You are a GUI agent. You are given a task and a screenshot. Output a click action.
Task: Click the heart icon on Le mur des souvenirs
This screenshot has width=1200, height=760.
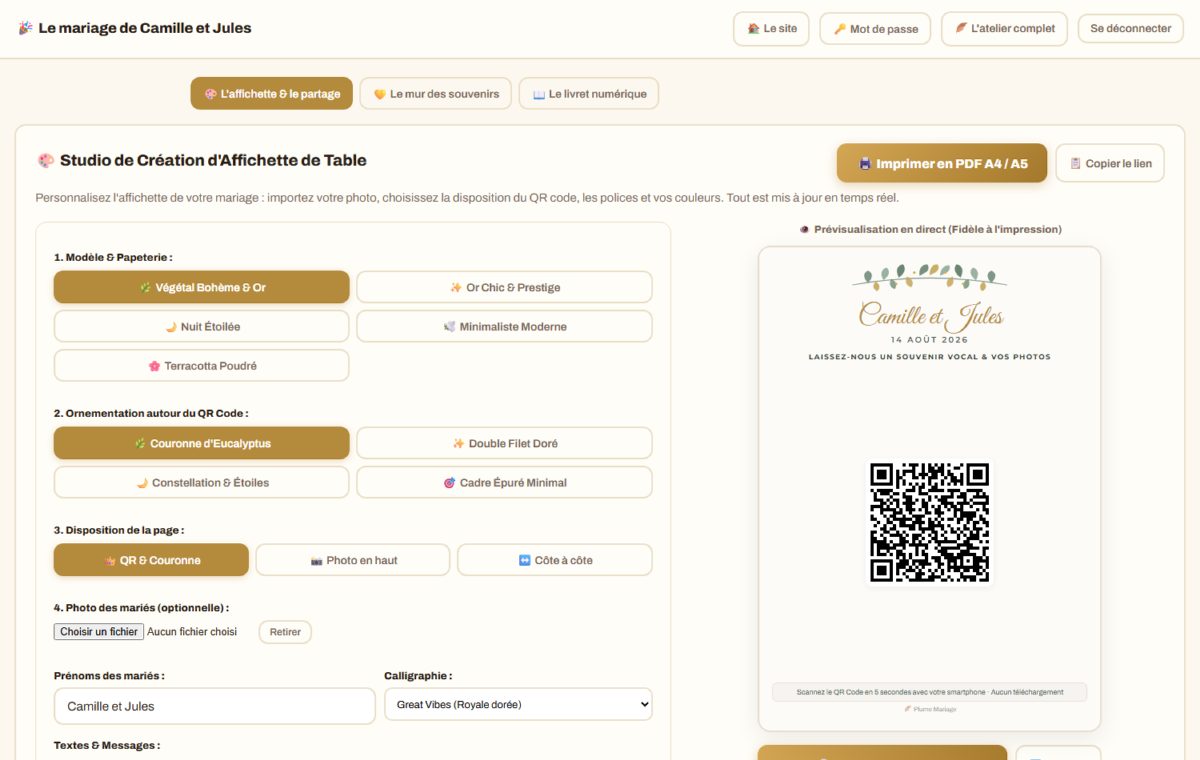(x=380, y=94)
